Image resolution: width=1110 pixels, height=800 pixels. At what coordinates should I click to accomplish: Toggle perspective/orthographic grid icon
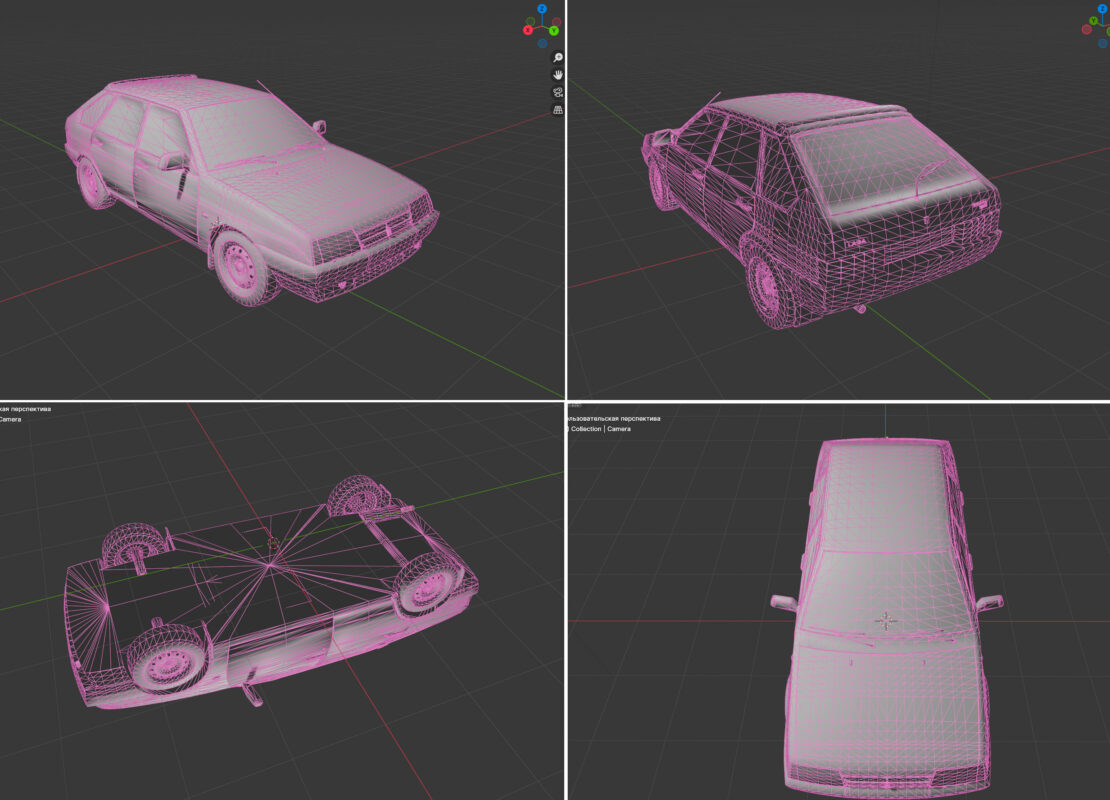(558, 110)
